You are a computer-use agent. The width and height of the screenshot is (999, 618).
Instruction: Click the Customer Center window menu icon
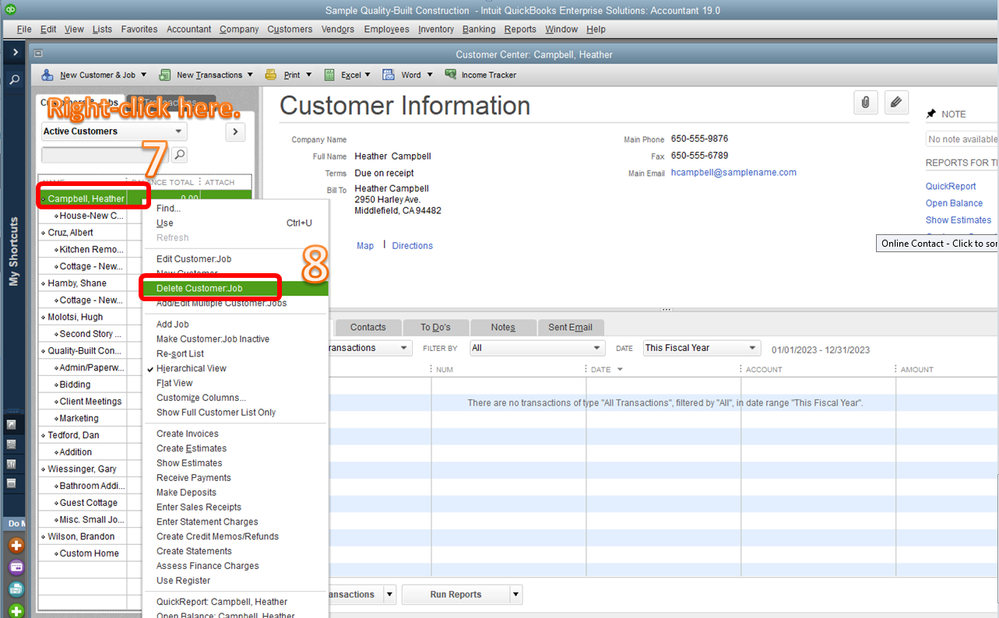click(x=38, y=54)
